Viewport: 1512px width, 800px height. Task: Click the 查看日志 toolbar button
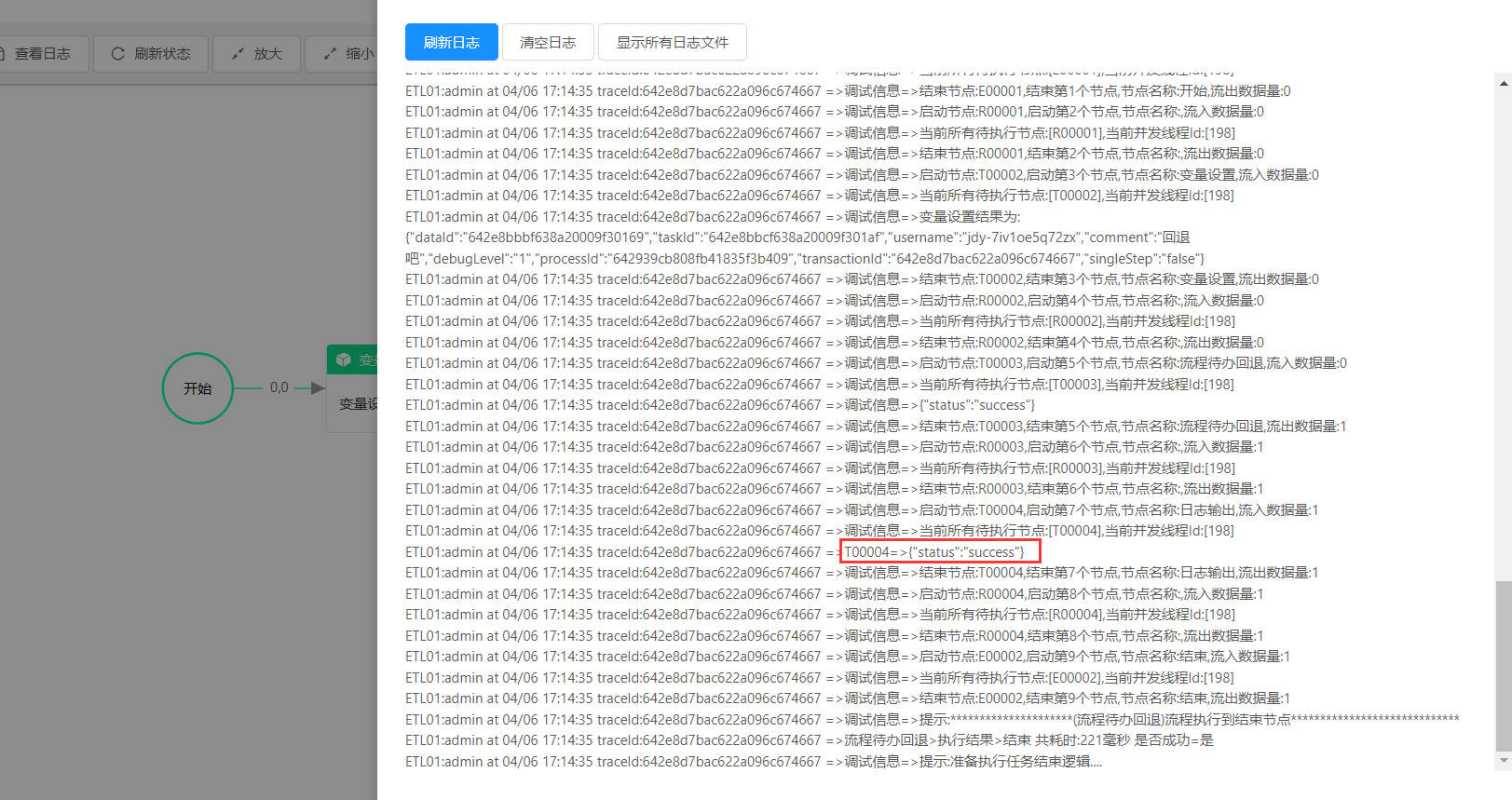tap(43, 54)
